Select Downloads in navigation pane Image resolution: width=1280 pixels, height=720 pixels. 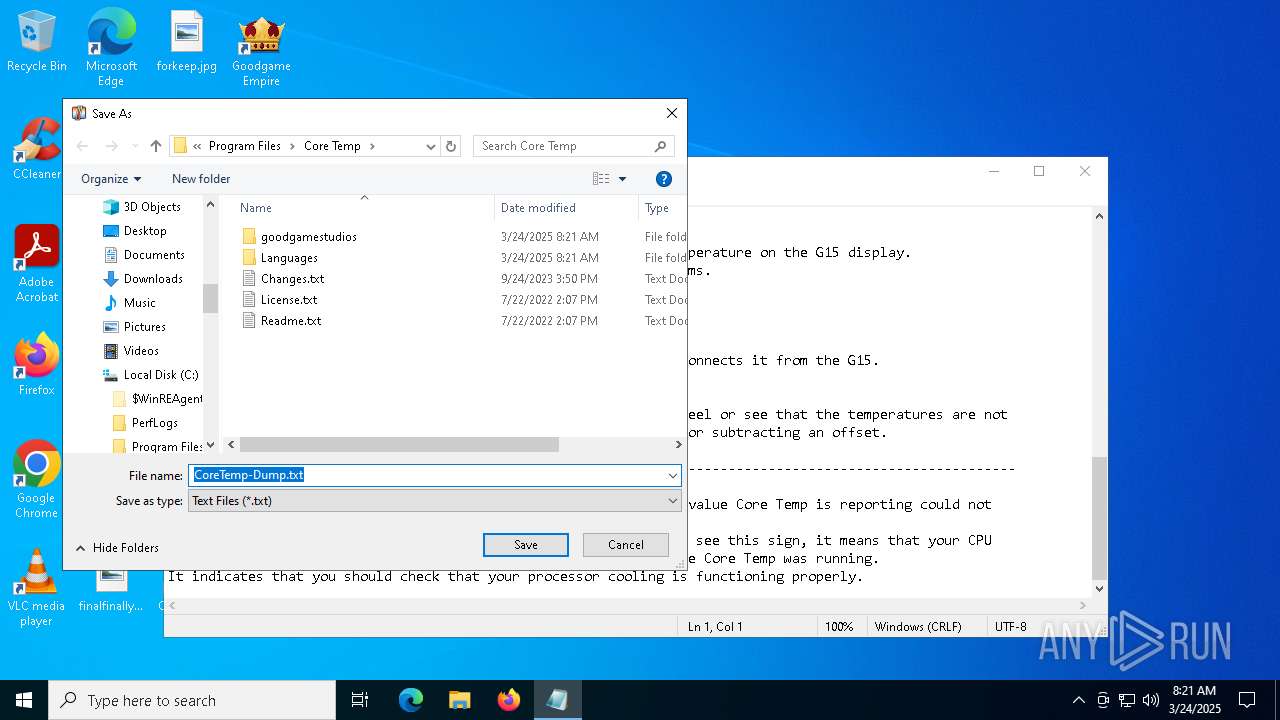143,279
